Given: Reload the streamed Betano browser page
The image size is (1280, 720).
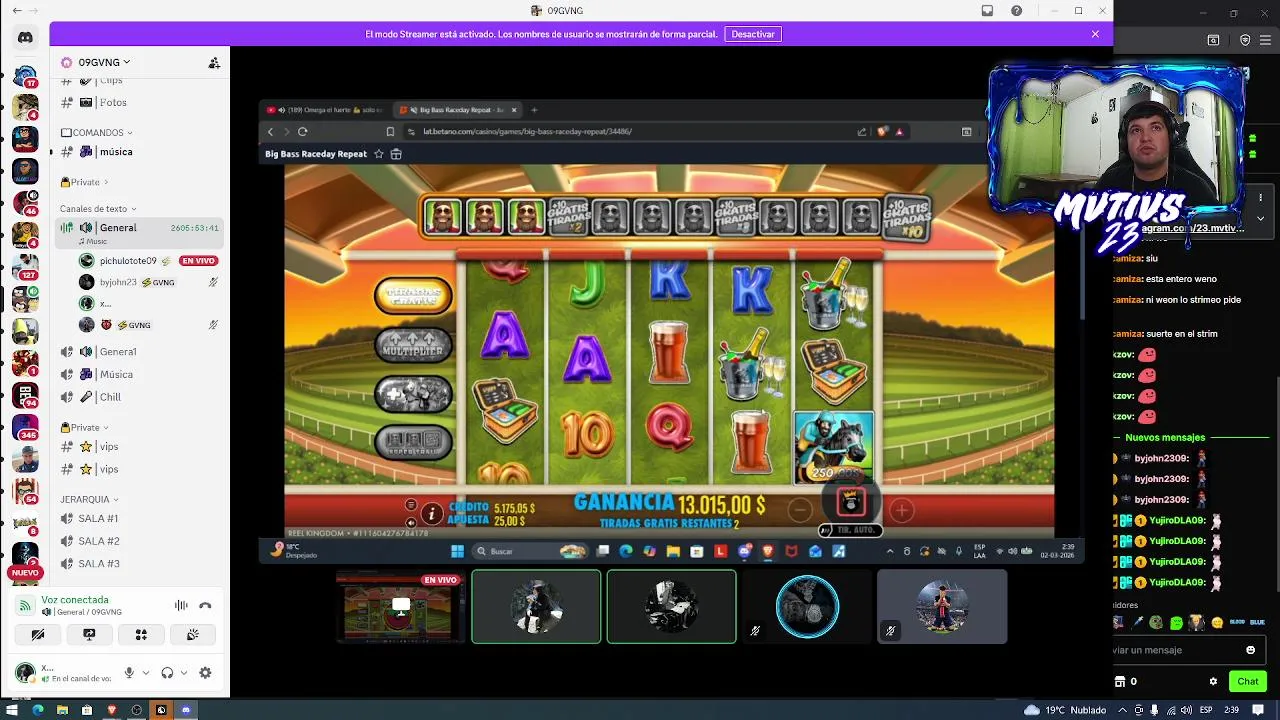Looking at the screenshot, I should tap(302, 131).
